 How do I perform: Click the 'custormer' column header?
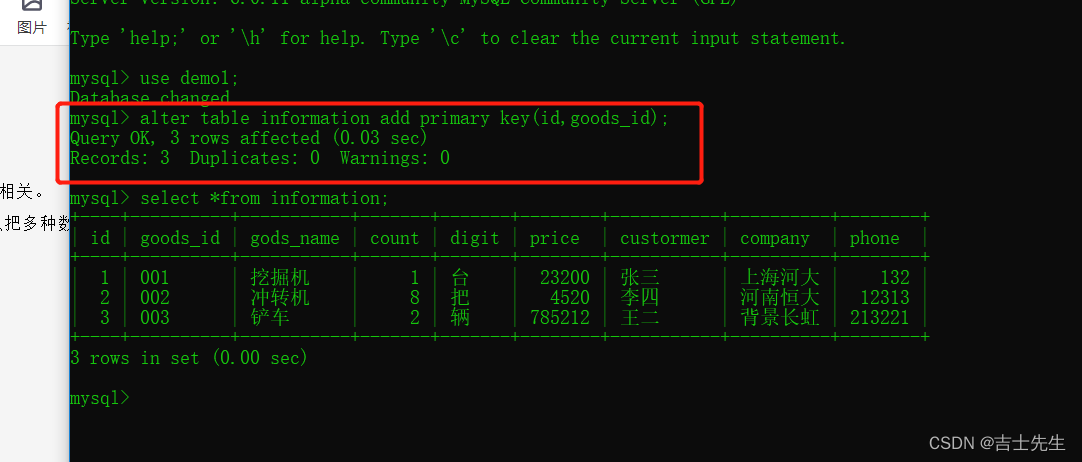[665, 239]
